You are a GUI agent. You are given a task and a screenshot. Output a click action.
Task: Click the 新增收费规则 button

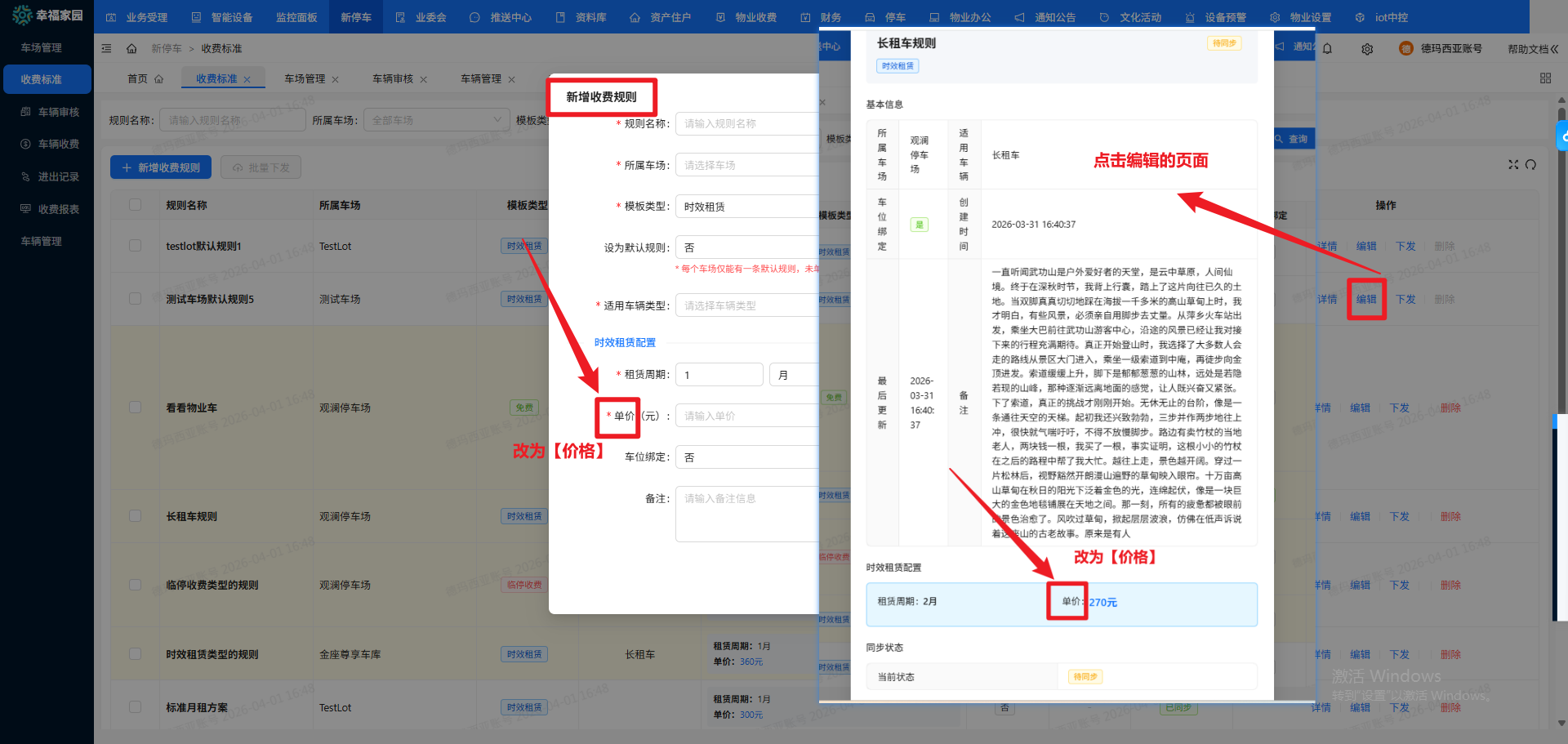tap(161, 167)
